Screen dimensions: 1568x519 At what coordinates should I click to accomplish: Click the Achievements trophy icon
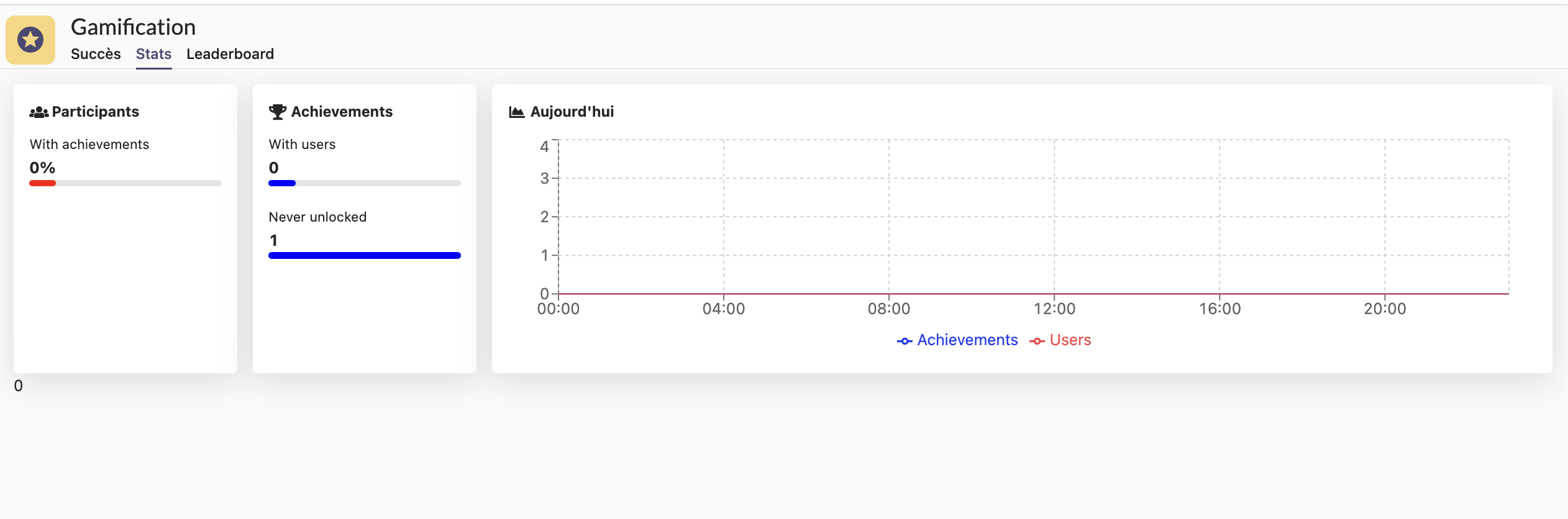[x=277, y=112]
